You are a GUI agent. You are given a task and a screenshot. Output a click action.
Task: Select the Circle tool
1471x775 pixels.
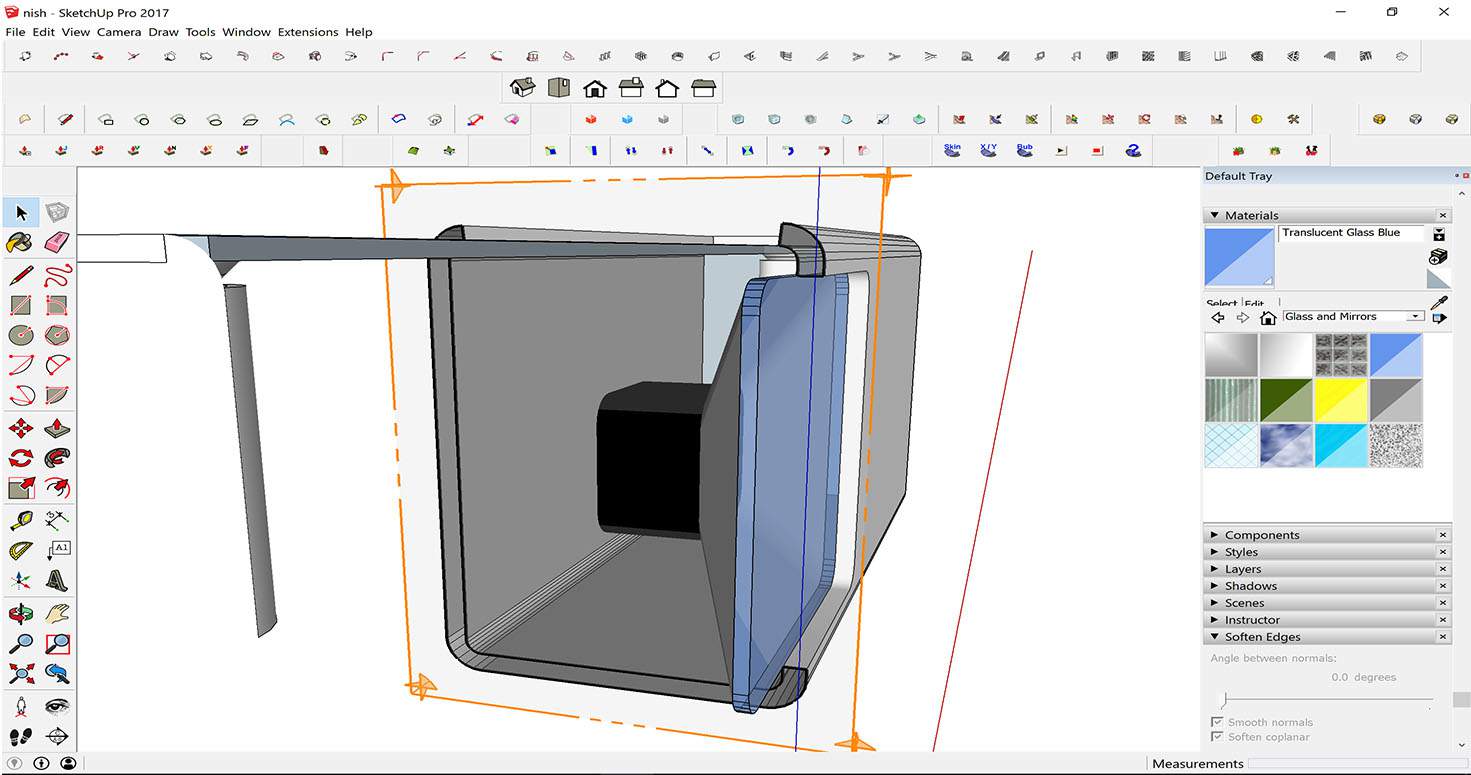pos(21,335)
